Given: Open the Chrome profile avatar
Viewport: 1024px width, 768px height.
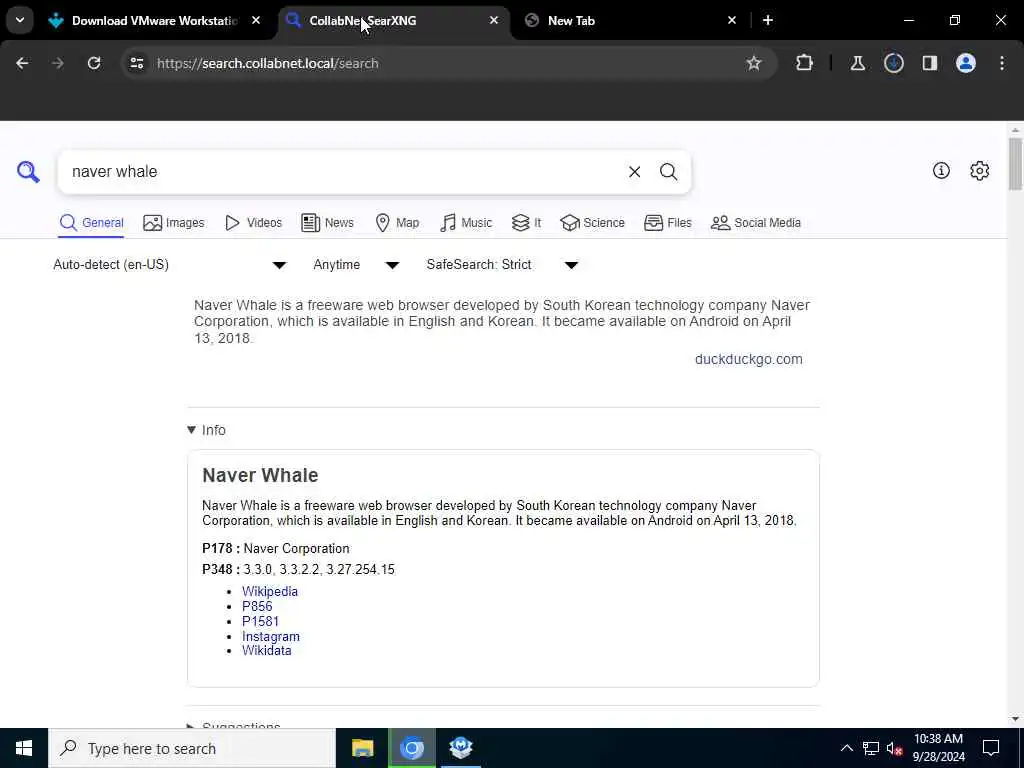Looking at the screenshot, I should point(965,63).
